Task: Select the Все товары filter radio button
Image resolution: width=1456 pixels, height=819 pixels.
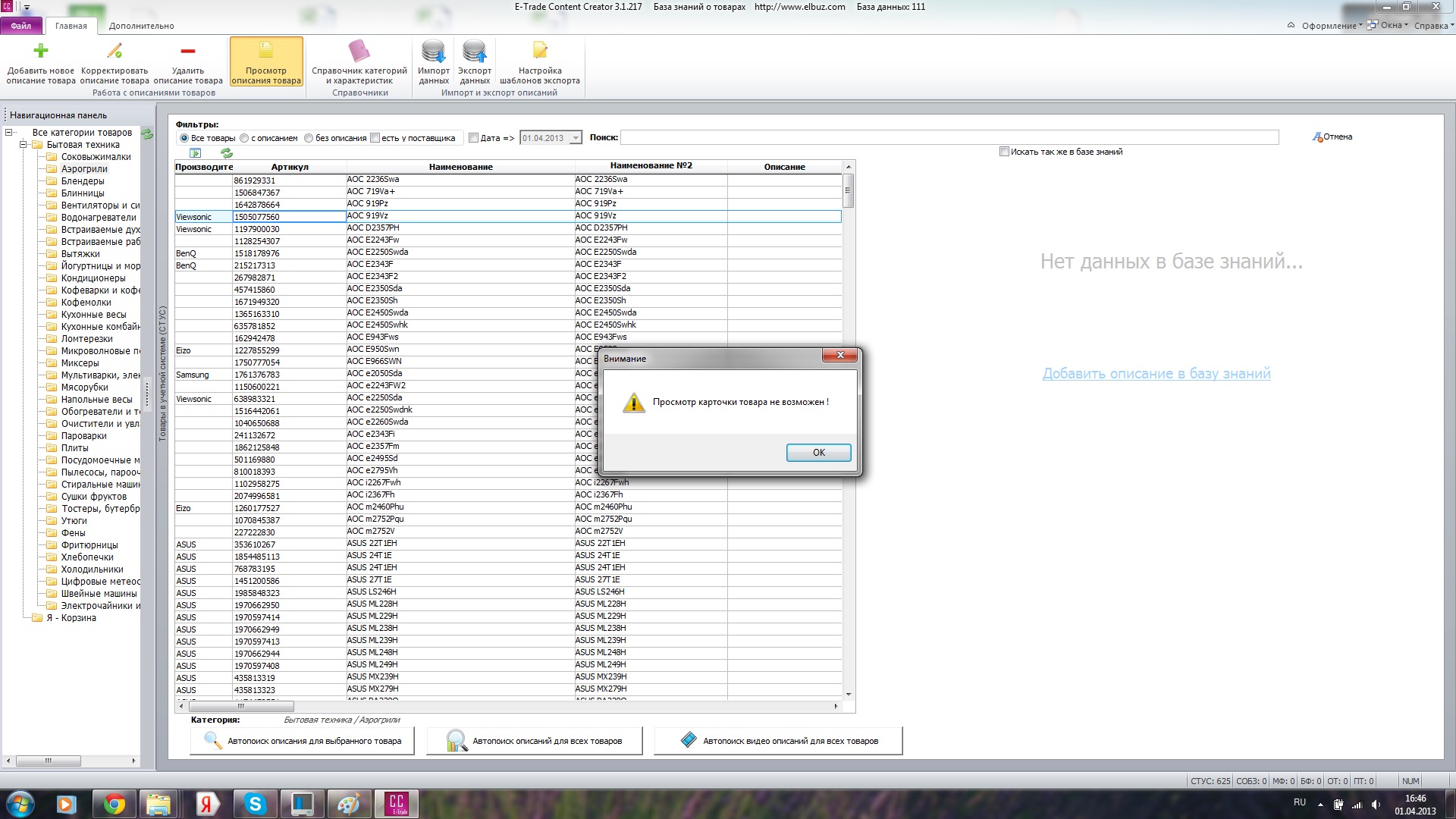Action: [x=184, y=138]
